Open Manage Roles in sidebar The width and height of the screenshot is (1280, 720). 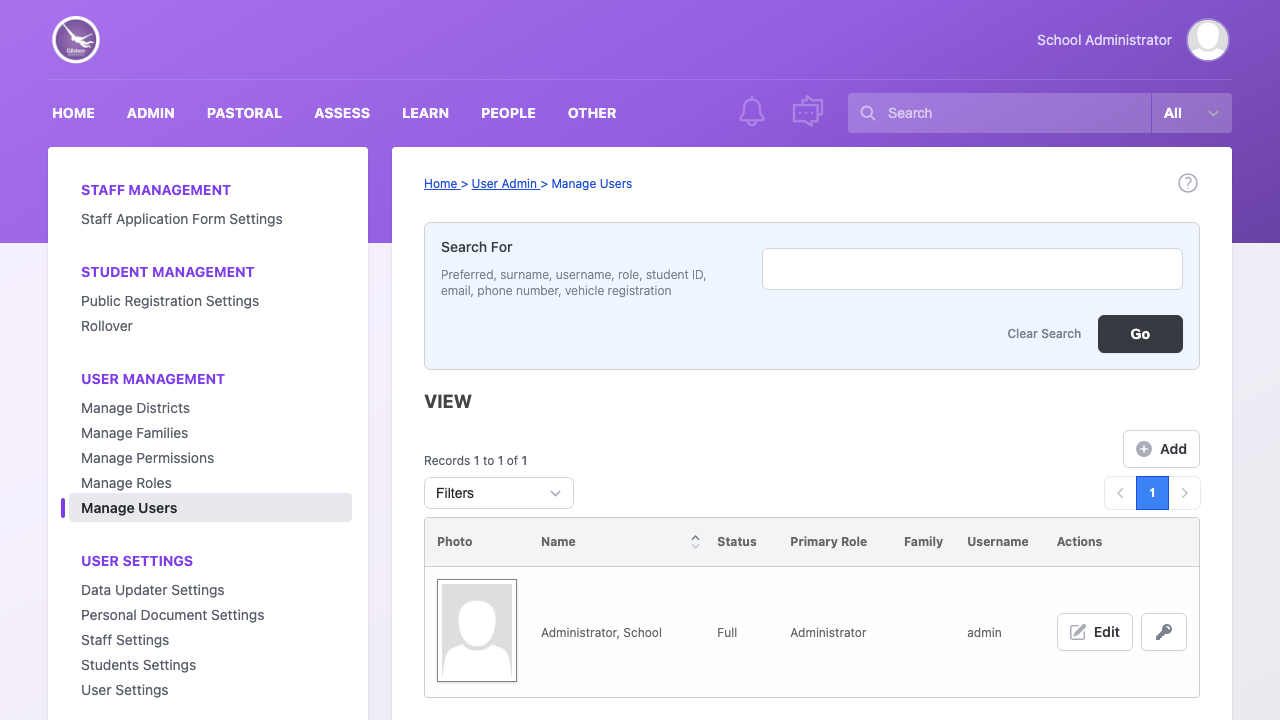pos(126,483)
